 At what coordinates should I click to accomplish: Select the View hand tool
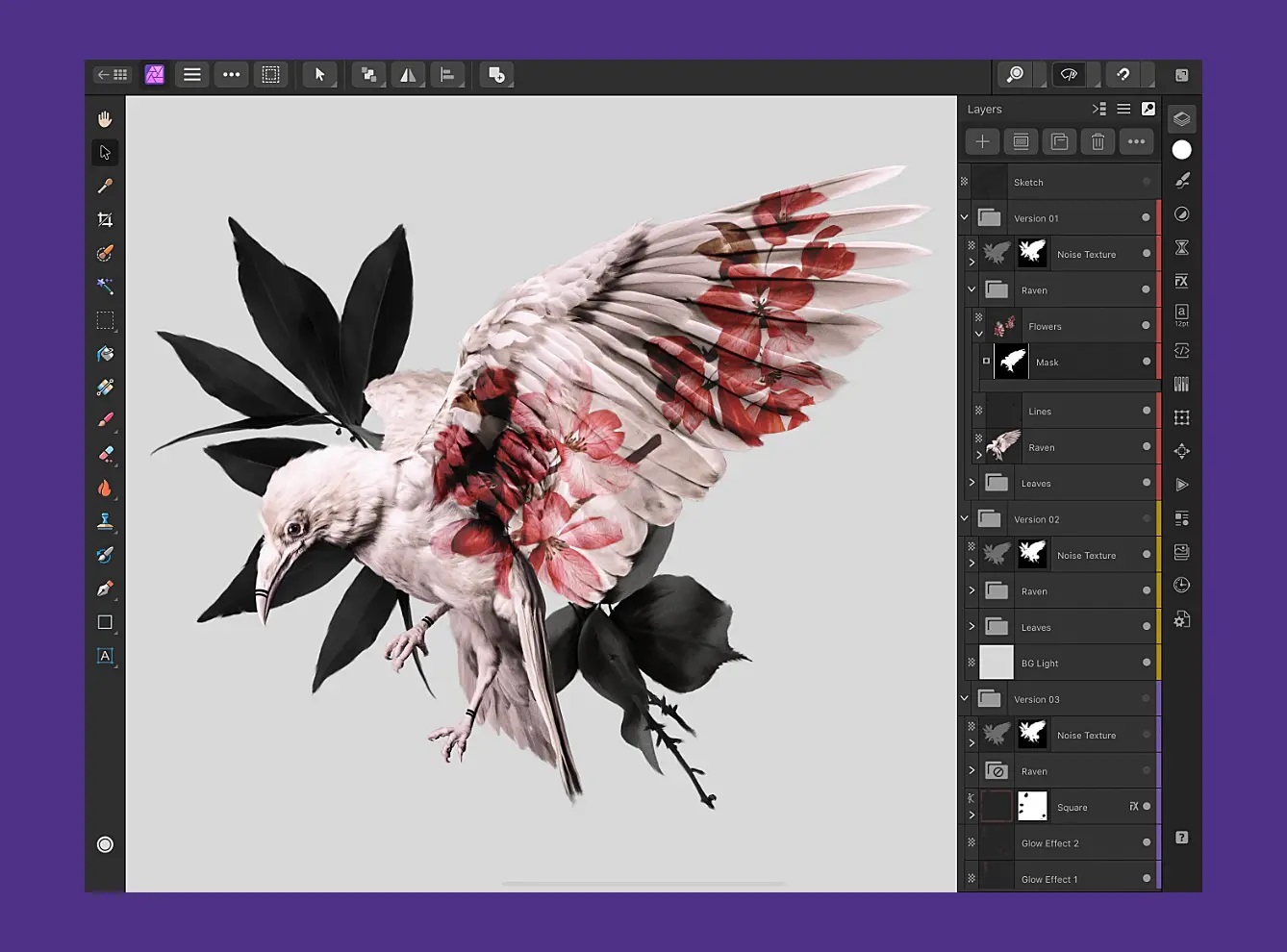coord(105,119)
